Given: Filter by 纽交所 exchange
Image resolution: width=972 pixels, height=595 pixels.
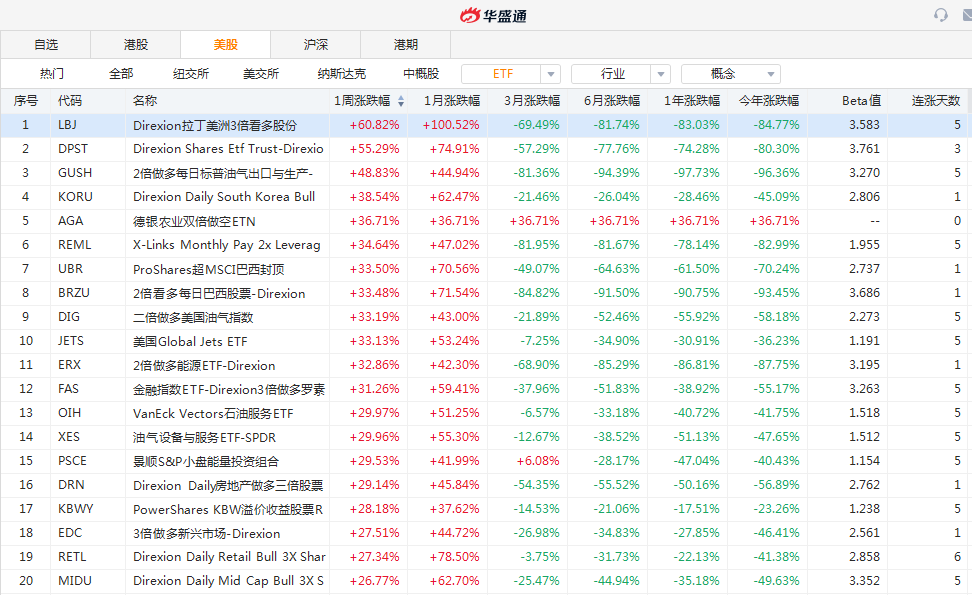Looking at the screenshot, I should tap(191, 74).
